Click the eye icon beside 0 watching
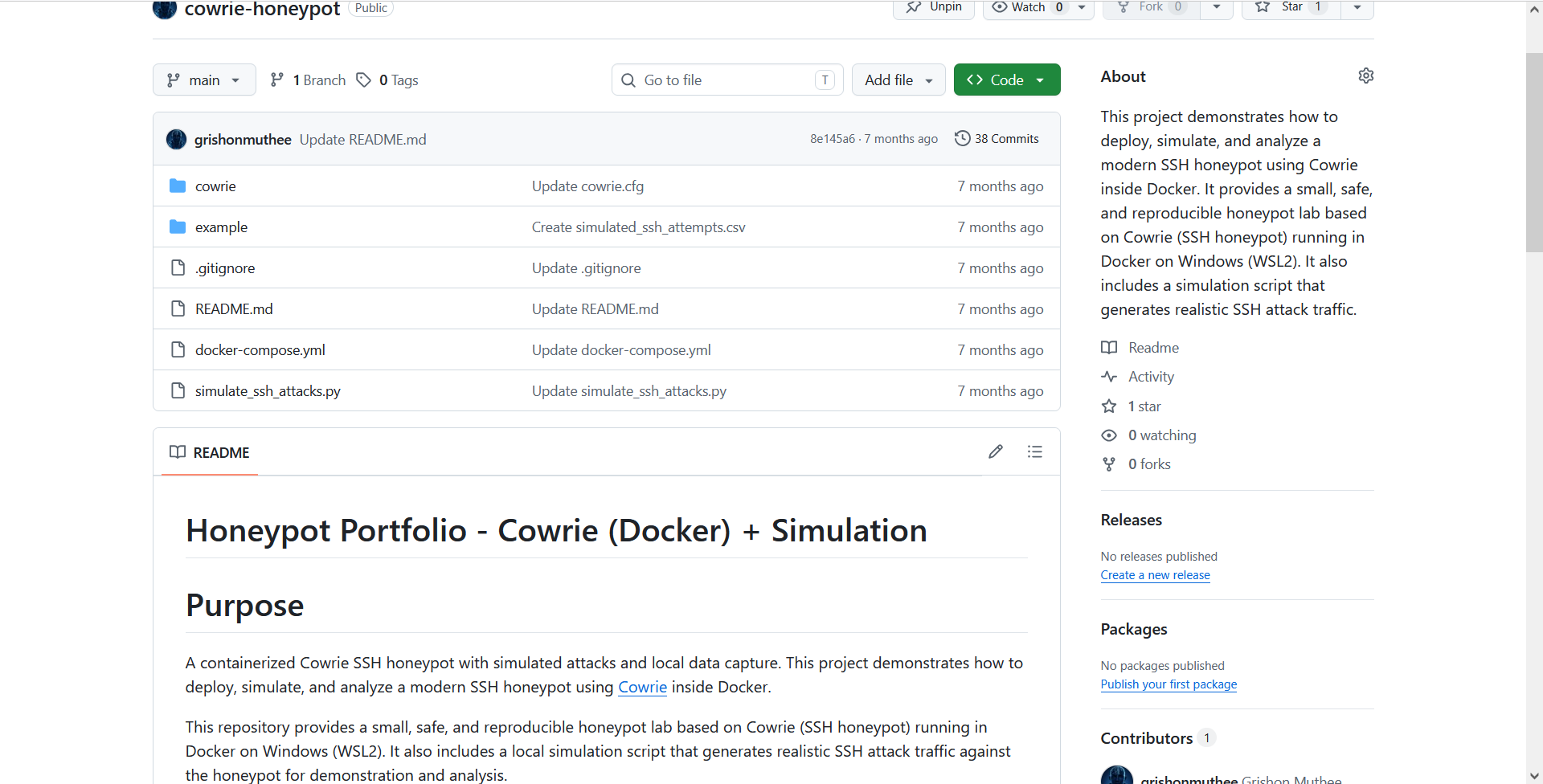This screenshot has width=1543, height=784. pyautogui.click(x=1109, y=435)
